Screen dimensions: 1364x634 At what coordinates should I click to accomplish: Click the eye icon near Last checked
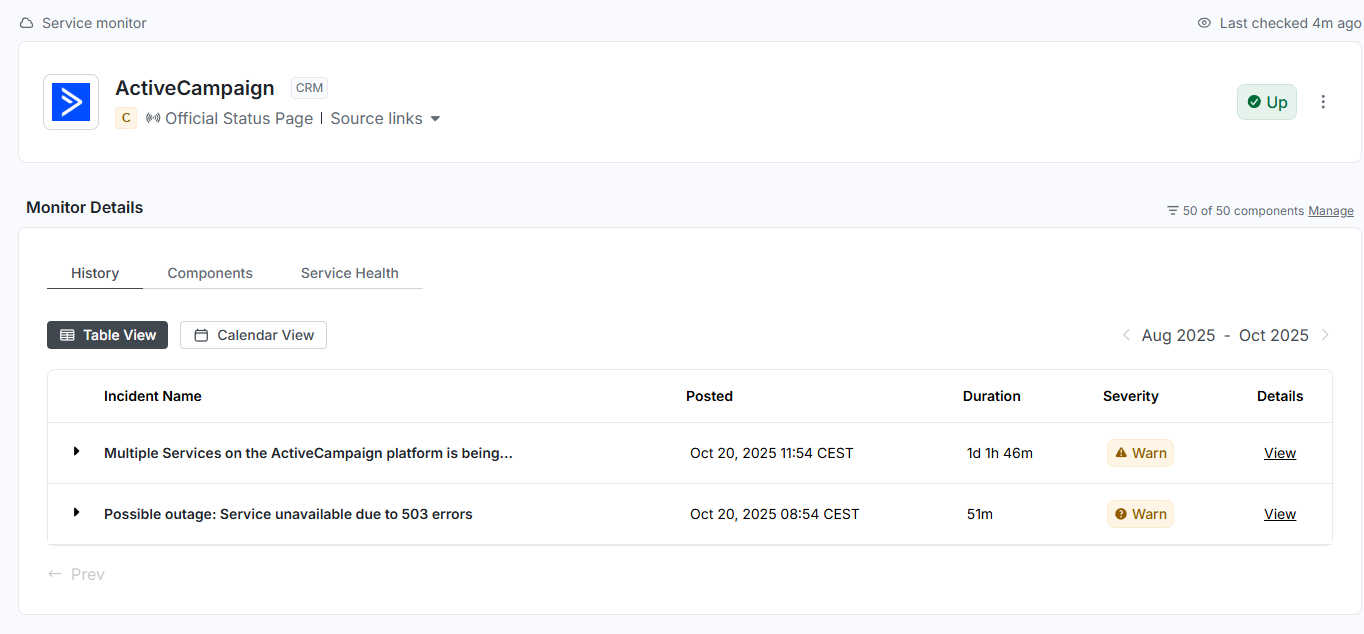point(1204,23)
